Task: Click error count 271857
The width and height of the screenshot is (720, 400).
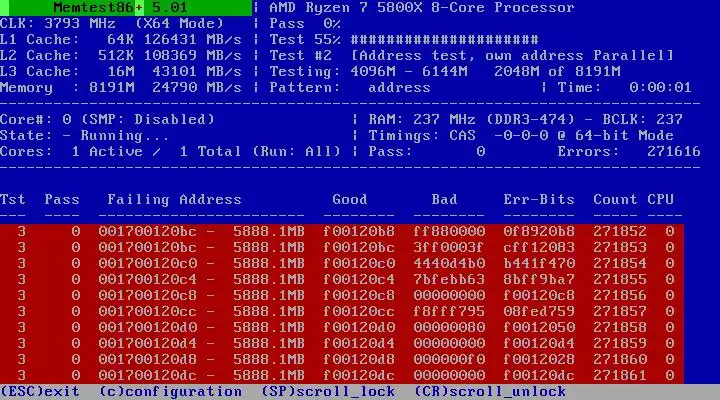Action: [x=620, y=311]
